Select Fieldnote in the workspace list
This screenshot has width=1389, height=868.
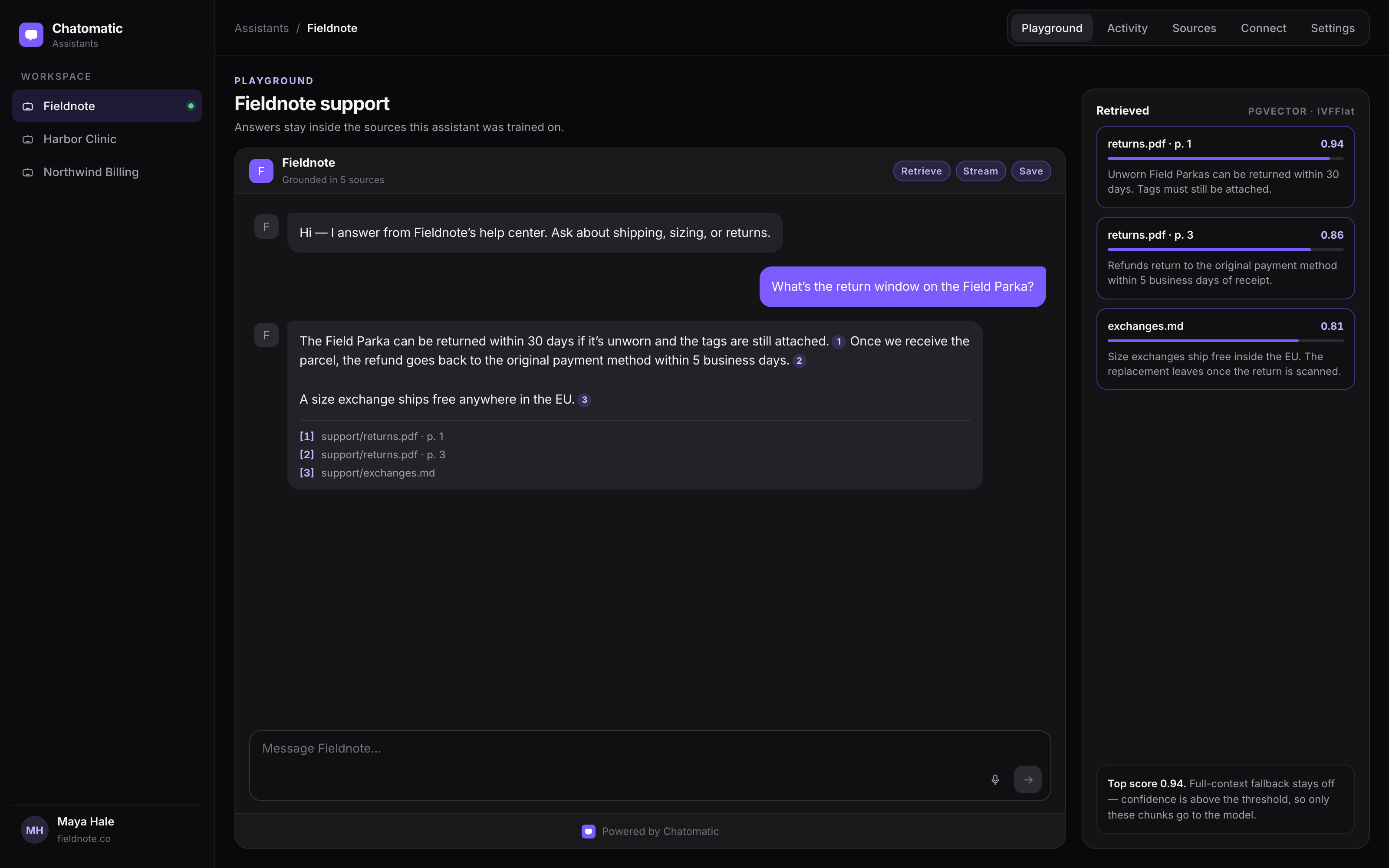coord(107,105)
